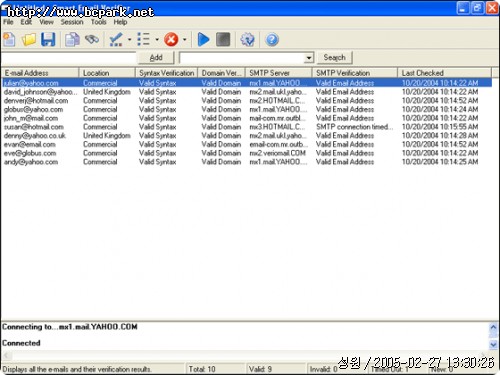Click the red X delete icon
The height and width of the screenshot is (375, 500).
pos(171,39)
